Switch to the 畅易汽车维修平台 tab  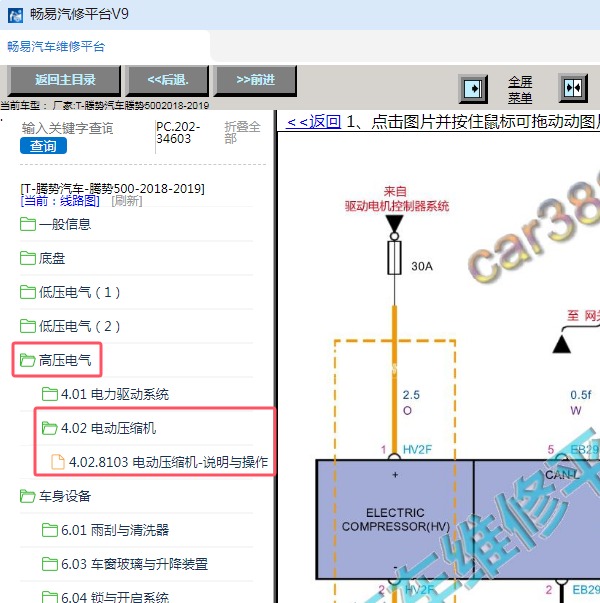[56, 47]
